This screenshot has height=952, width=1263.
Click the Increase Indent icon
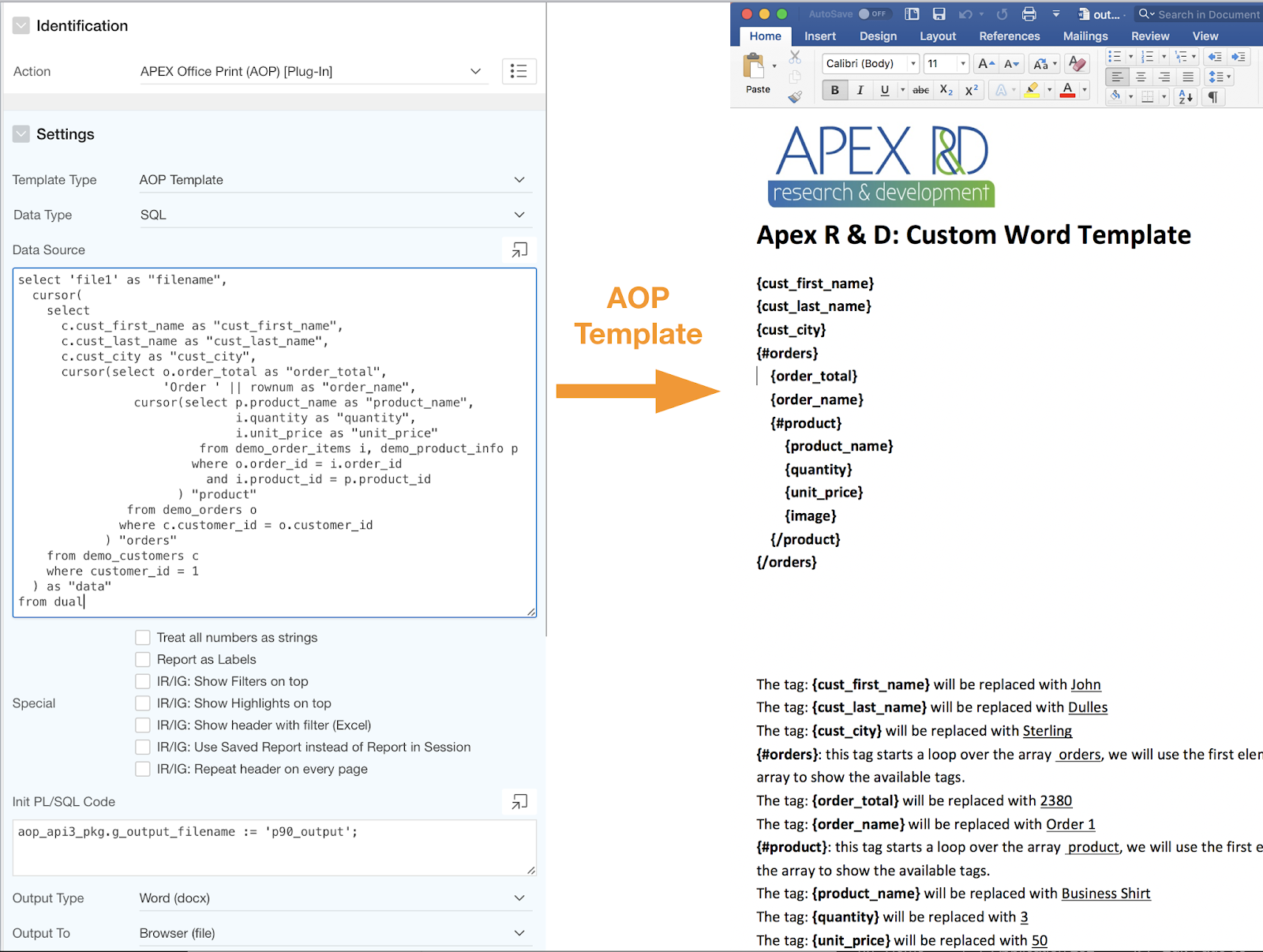1239,56
